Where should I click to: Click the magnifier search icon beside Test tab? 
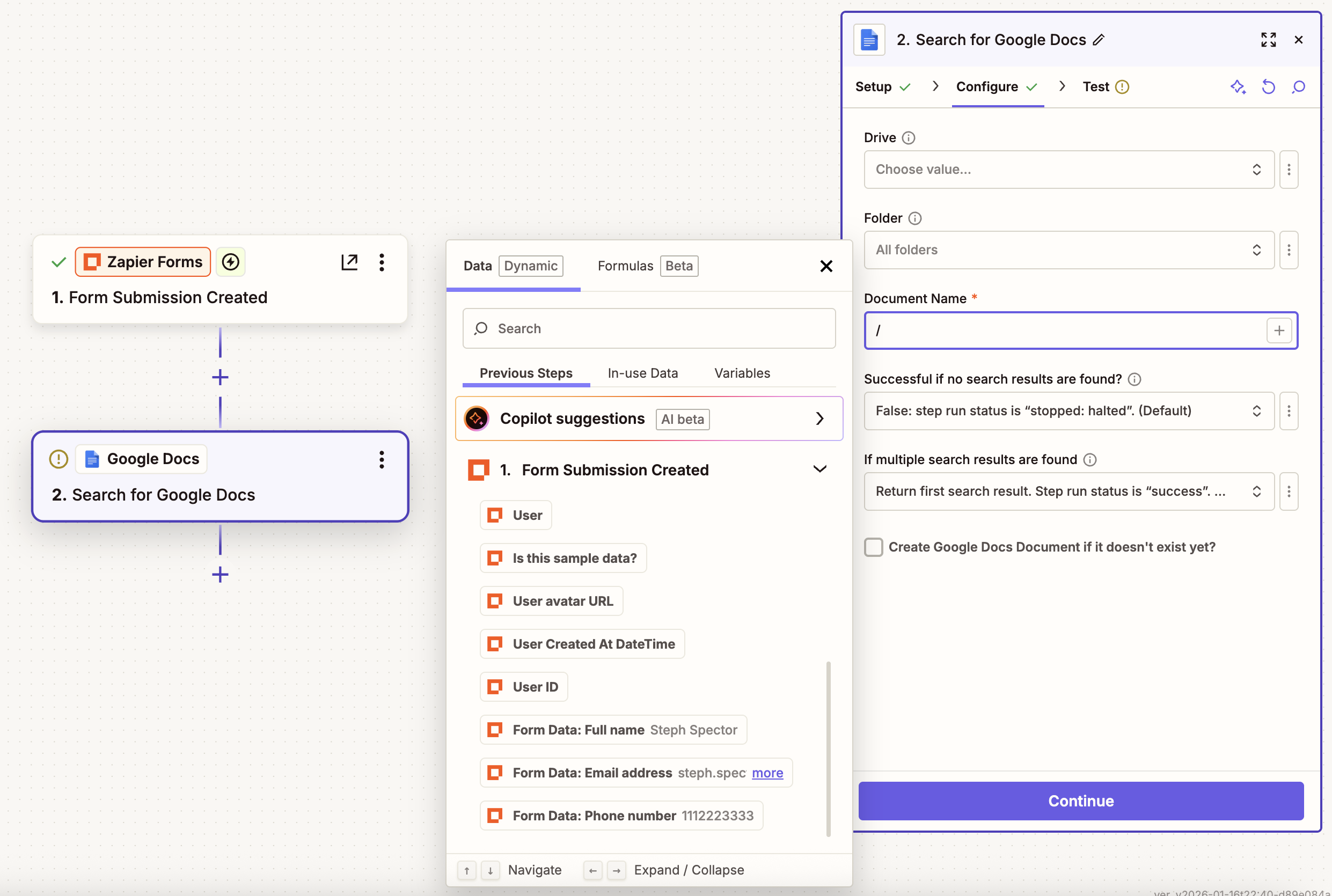click(x=1298, y=87)
